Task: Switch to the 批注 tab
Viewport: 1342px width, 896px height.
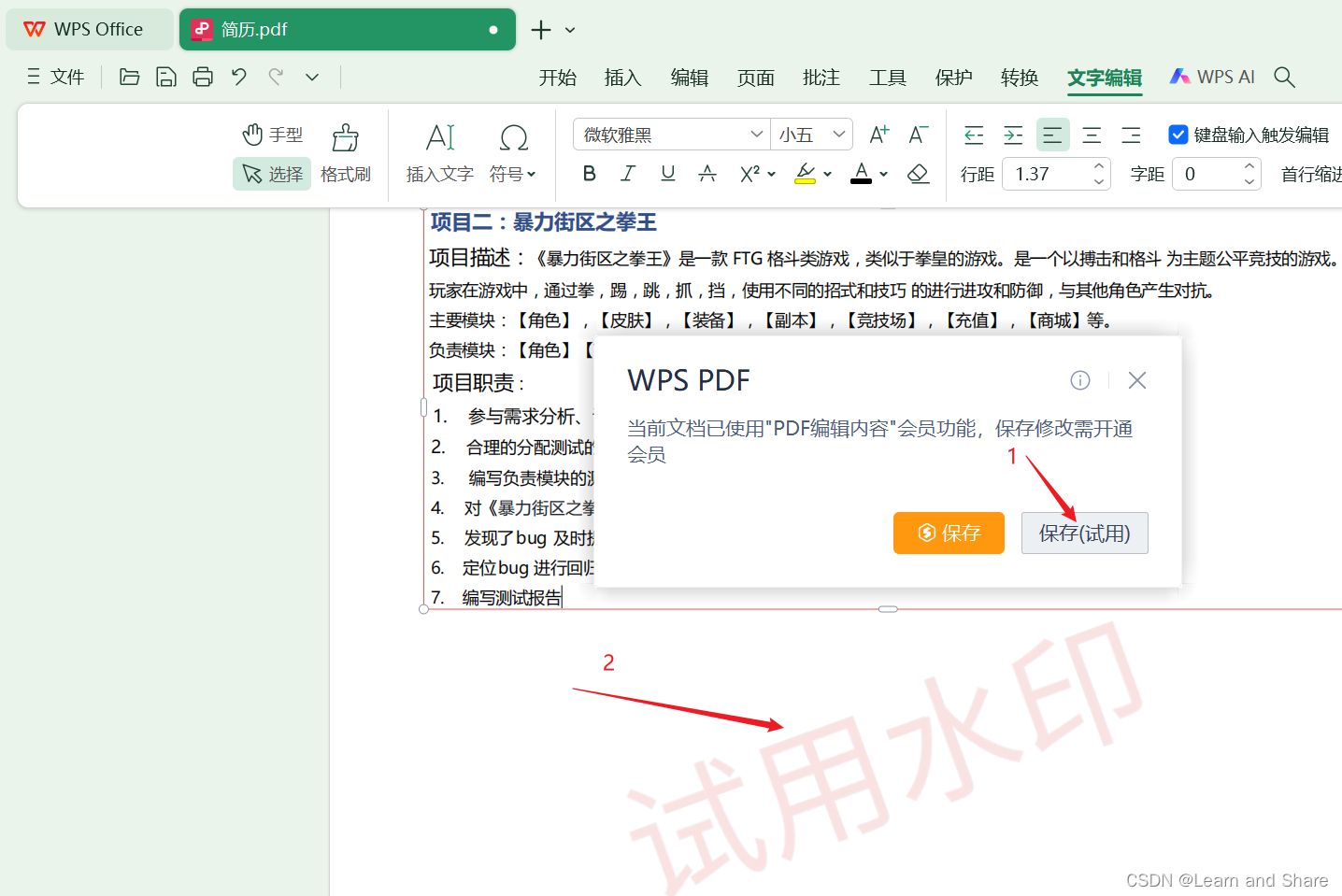Action: point(821,78)
